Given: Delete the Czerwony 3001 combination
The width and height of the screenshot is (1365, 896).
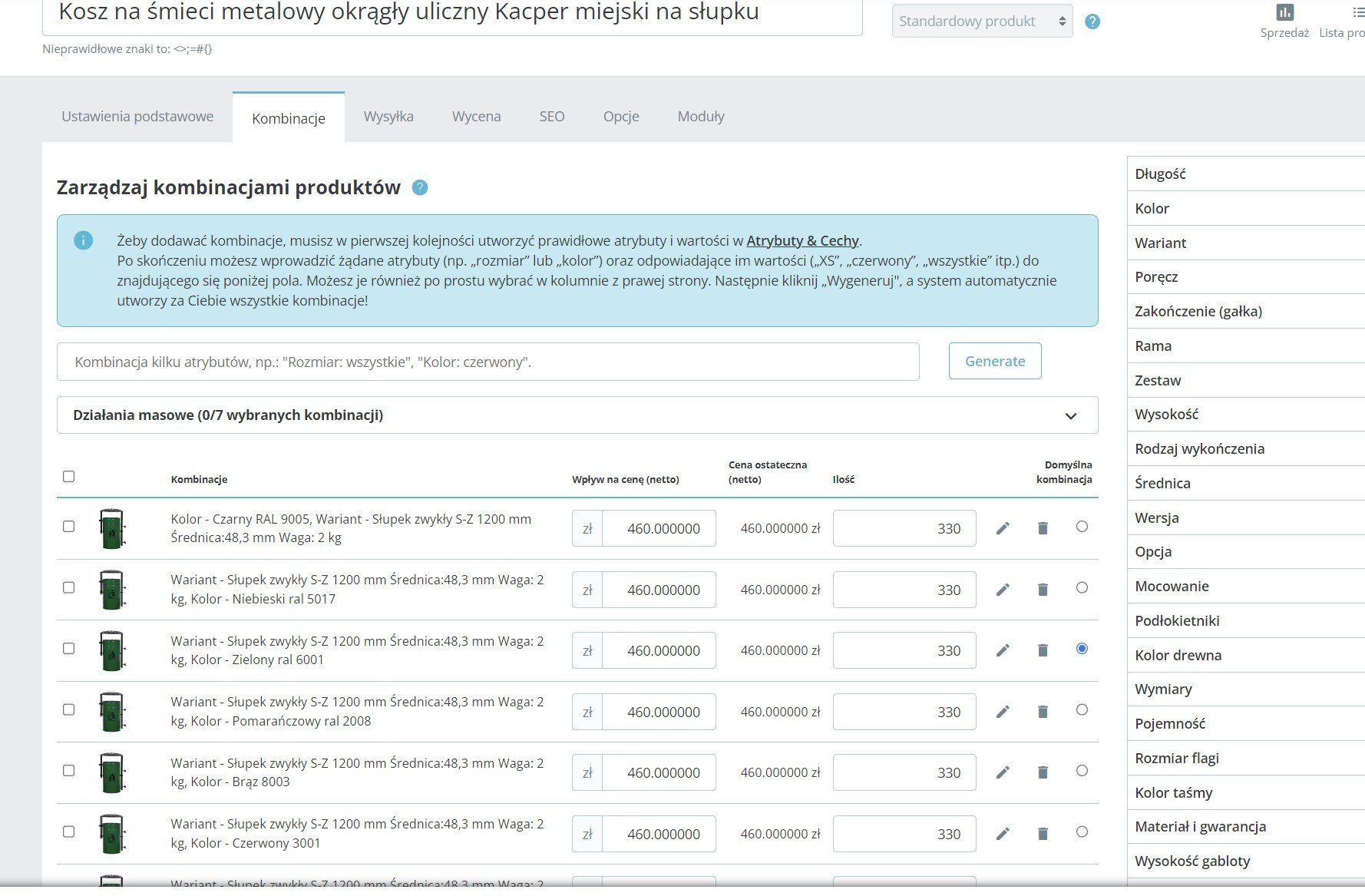Looking at the screenshot, I should pyautogui.click(x=1043, y=834).
